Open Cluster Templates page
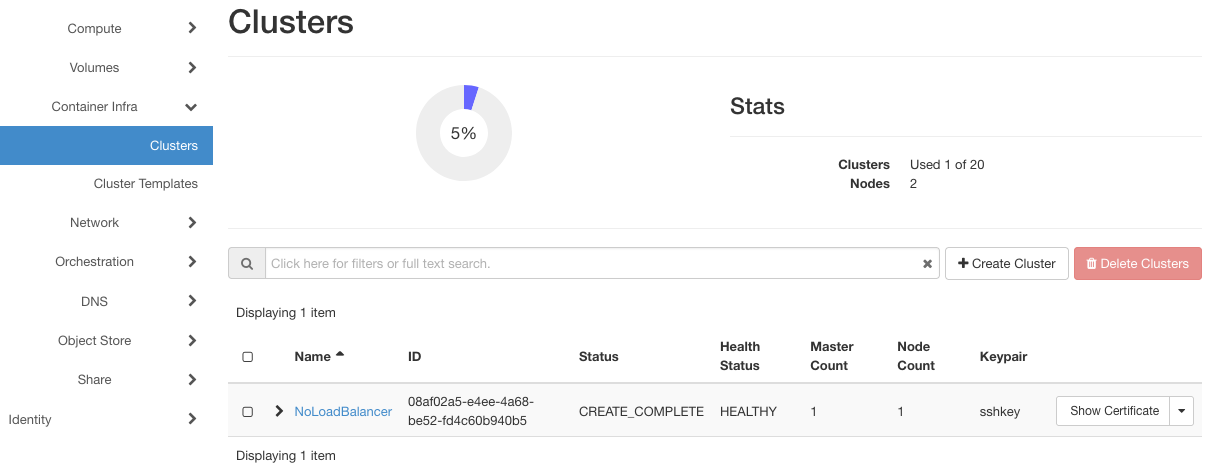Screen dimensions: 1210x476 146,184
